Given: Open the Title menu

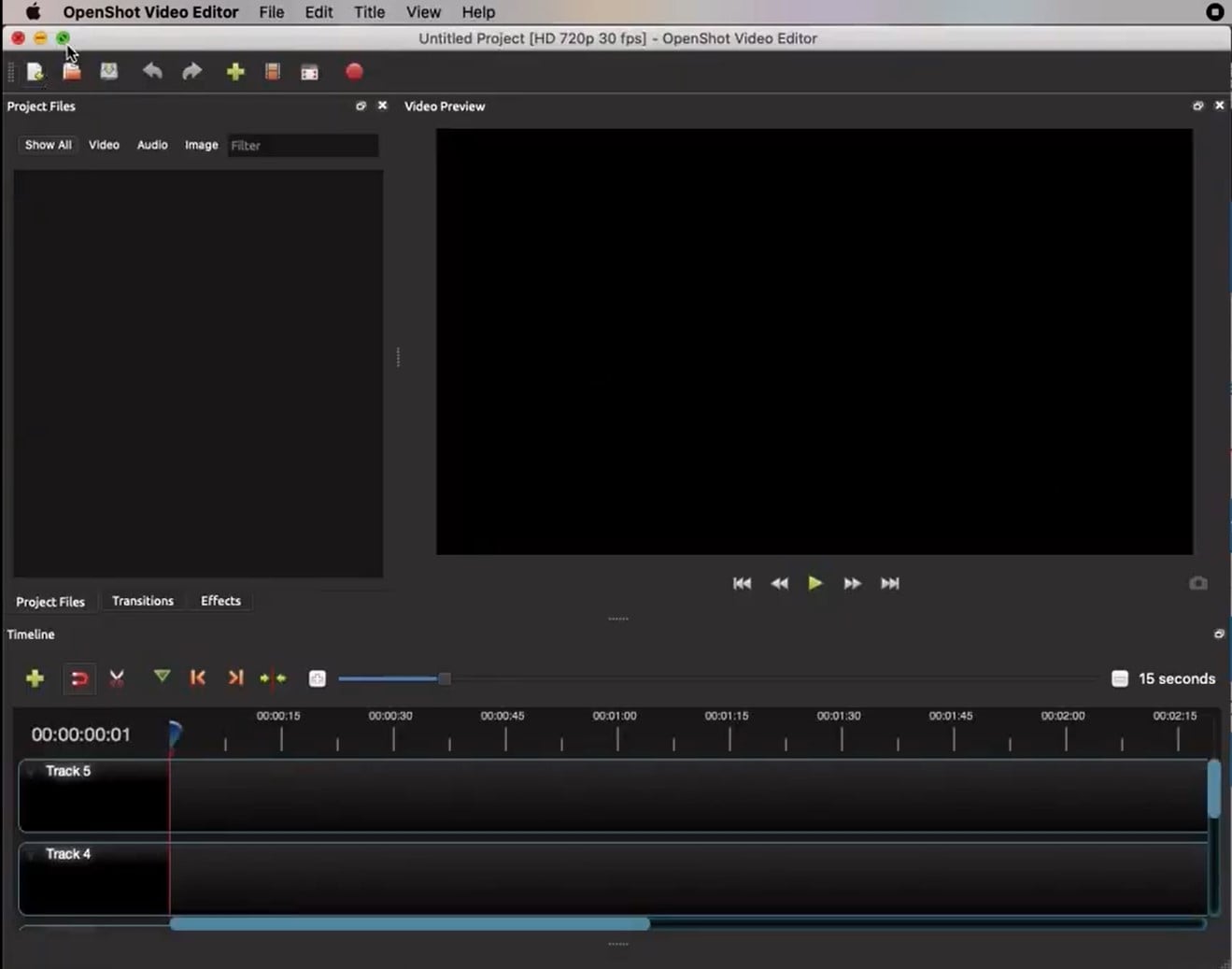Looking at the screenshot, I should coord(369,12).
